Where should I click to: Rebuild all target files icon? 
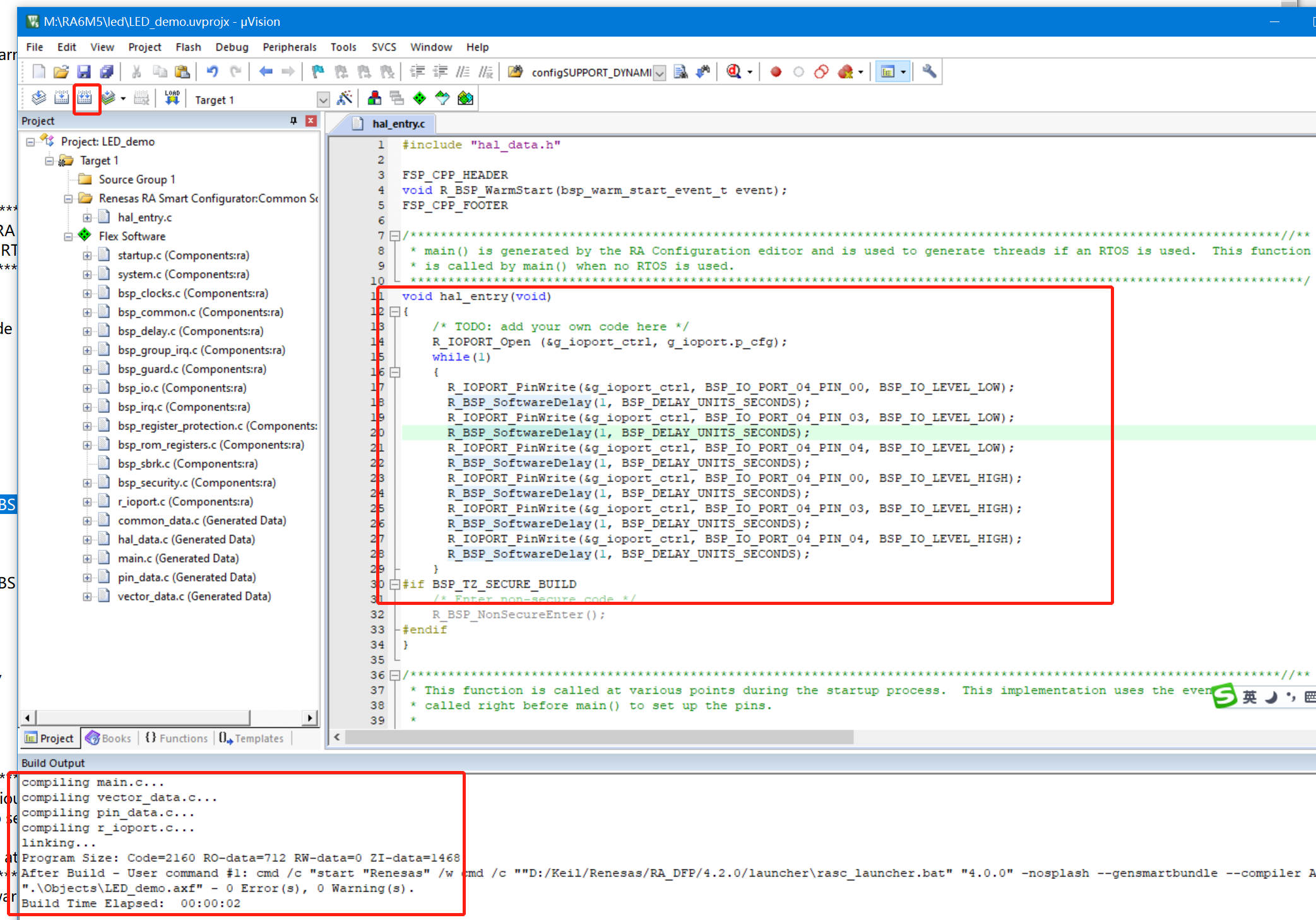85,98
